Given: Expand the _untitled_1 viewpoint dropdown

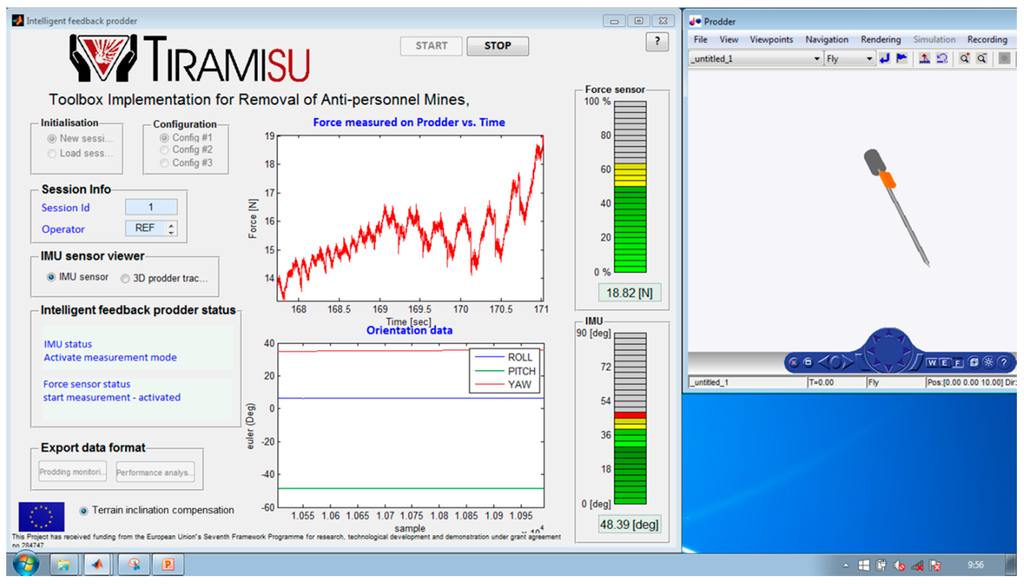Looking at the screenshot, I should pyautogui.click(x=814, y=59).
